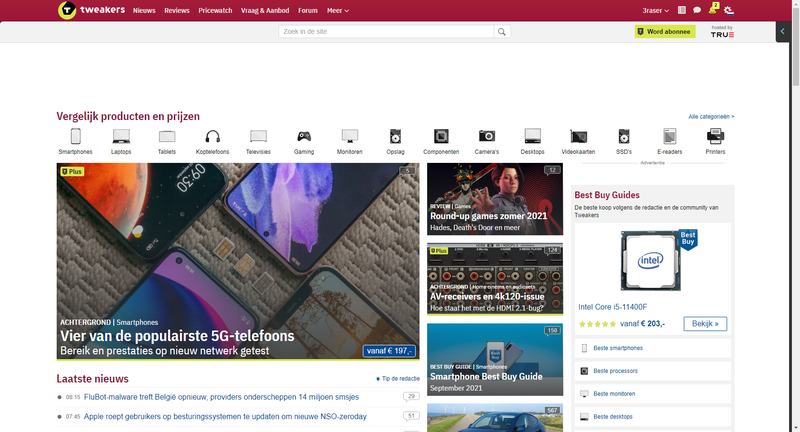The width and height of the screenshot is (800, 432).
Task: Open the Smartphone Best Buy Guide card
Action: (495, 359)
